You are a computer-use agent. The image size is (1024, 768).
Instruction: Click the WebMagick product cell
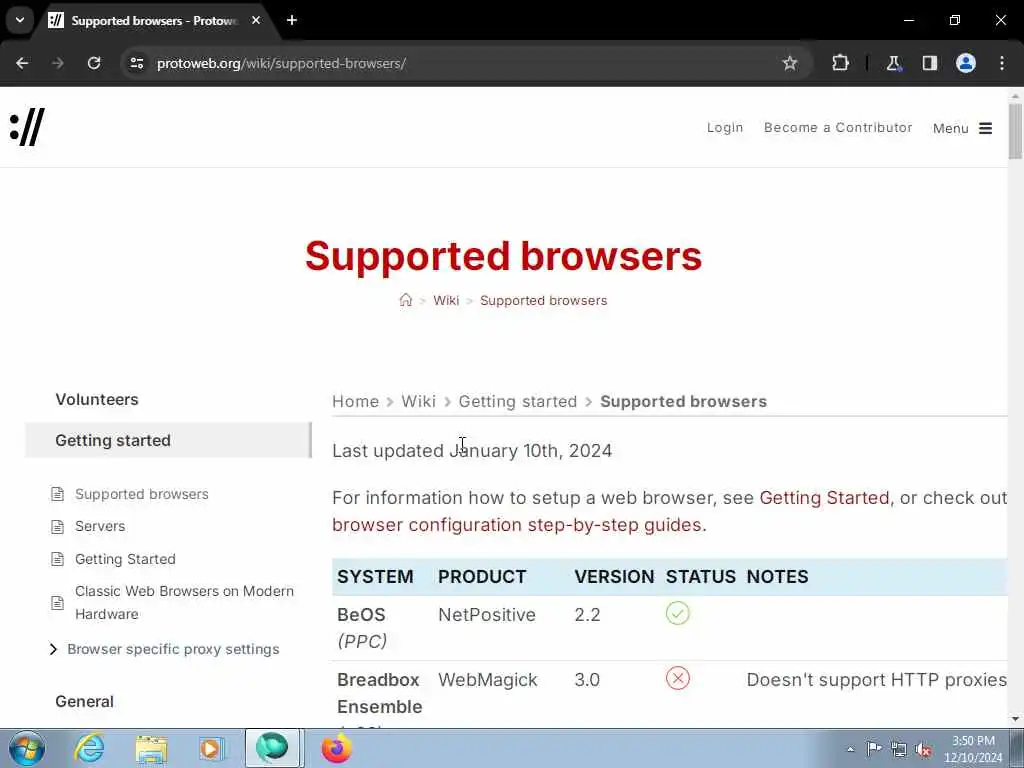tap(488, 680)
